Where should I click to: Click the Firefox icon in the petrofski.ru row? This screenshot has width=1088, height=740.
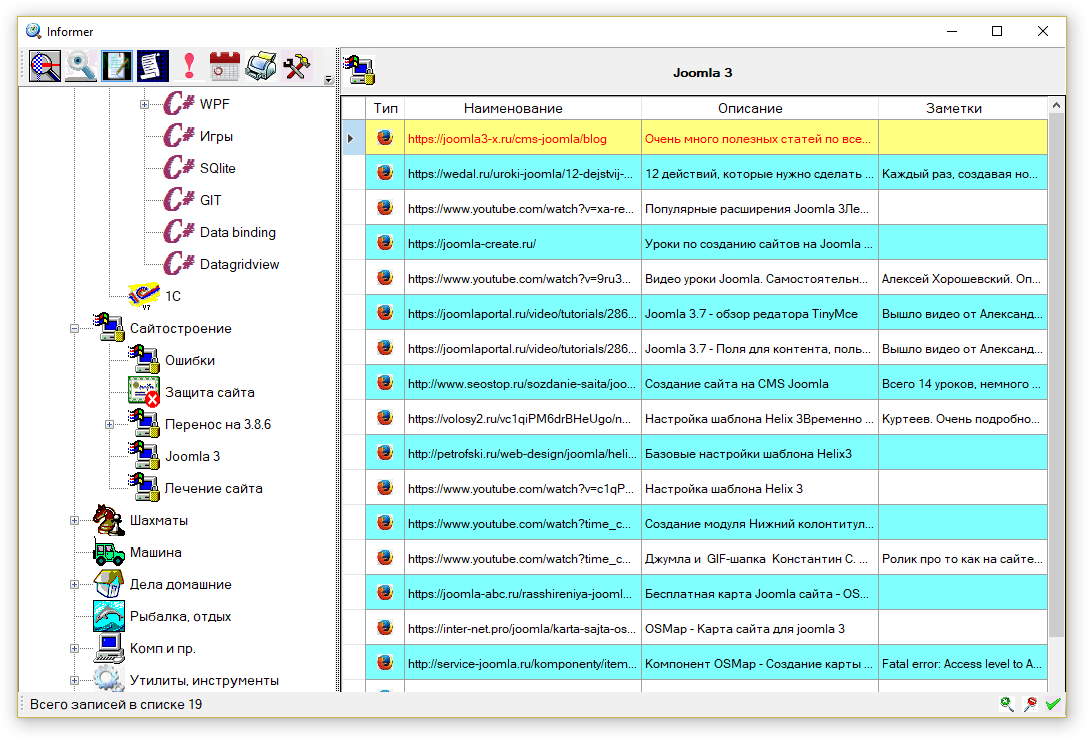tap(385, 453)
